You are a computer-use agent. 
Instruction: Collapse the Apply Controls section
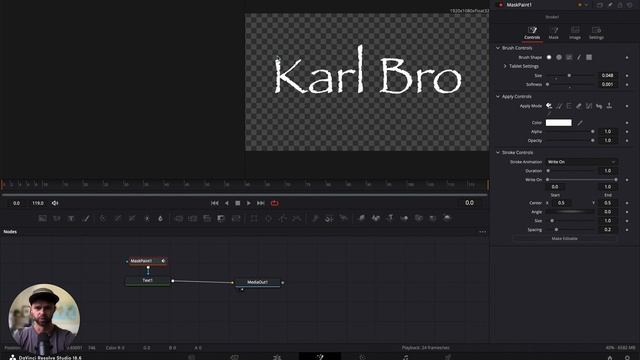tap(498, 97)
